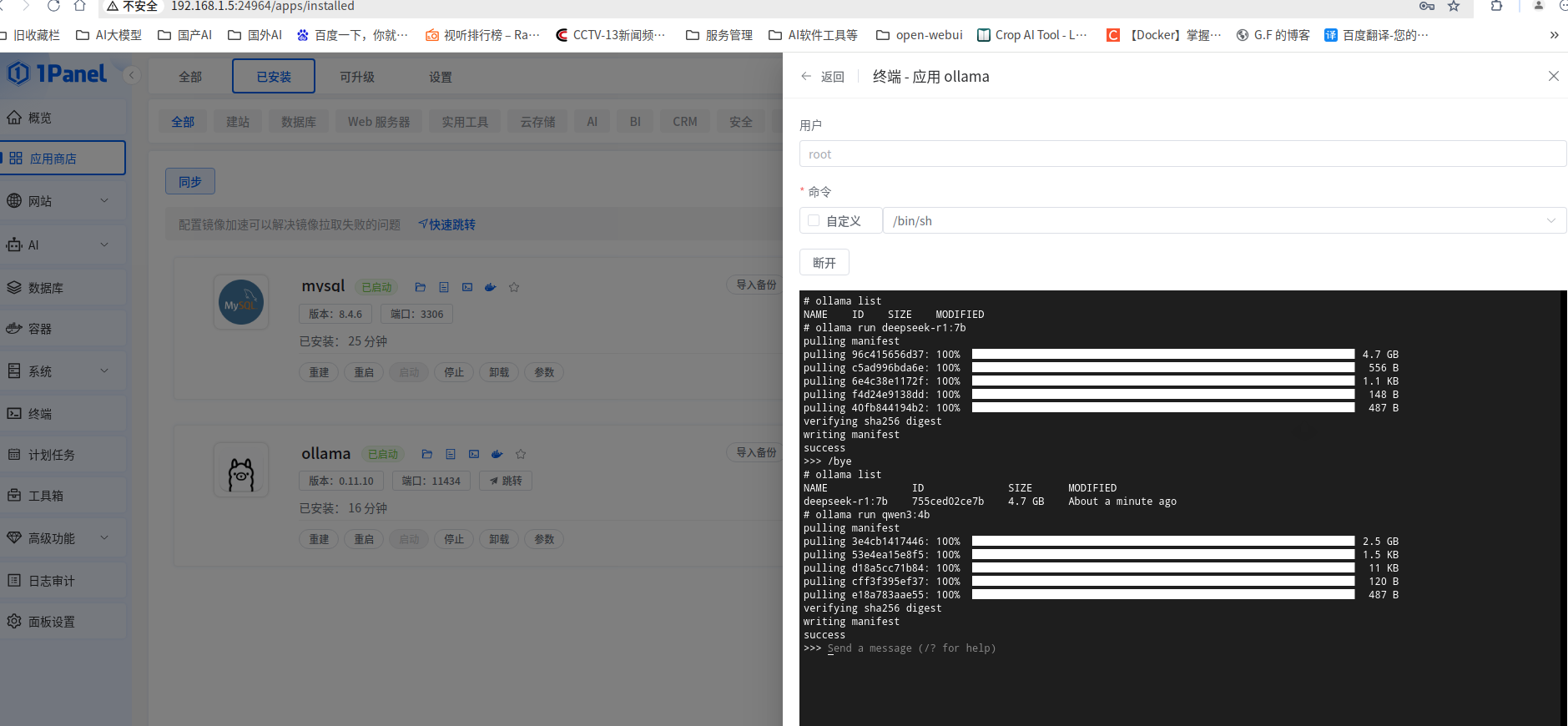Favorite the ollama app with the star icon
The height and width of the screenshot is (726, 1568).
point(521,454)
